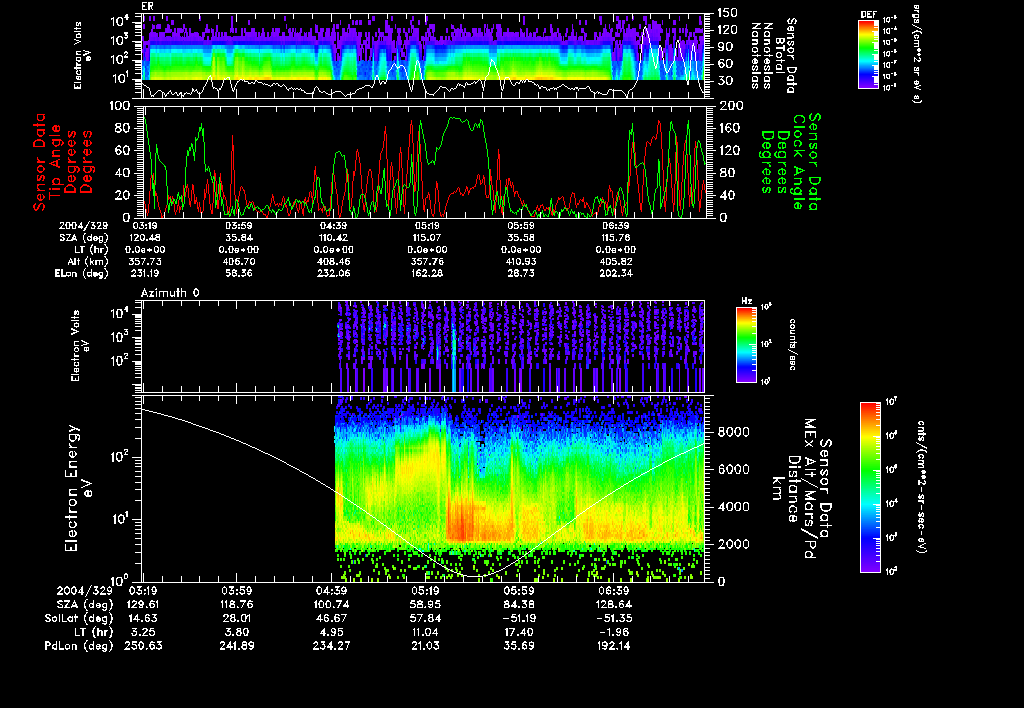
Task: Click local time value 3.25
Action: tap(144, 632)
